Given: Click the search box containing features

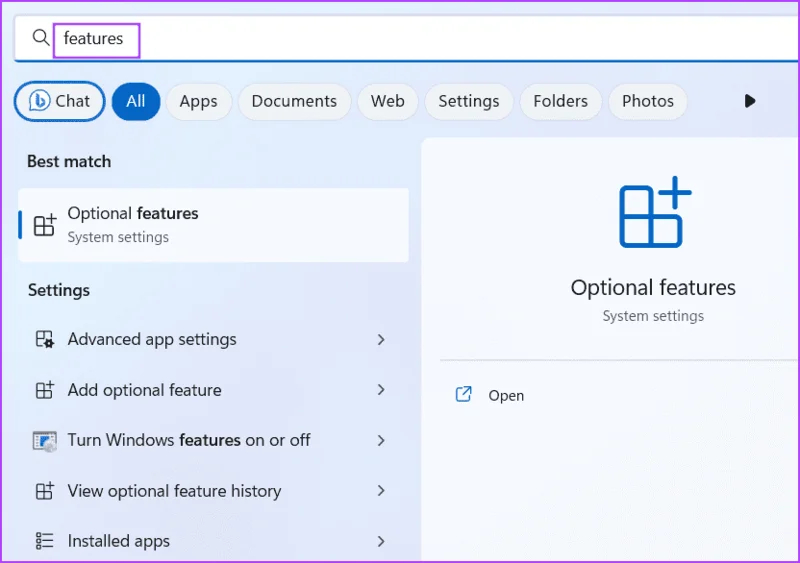Looking at the screenshot, I should tap(406, 39).
